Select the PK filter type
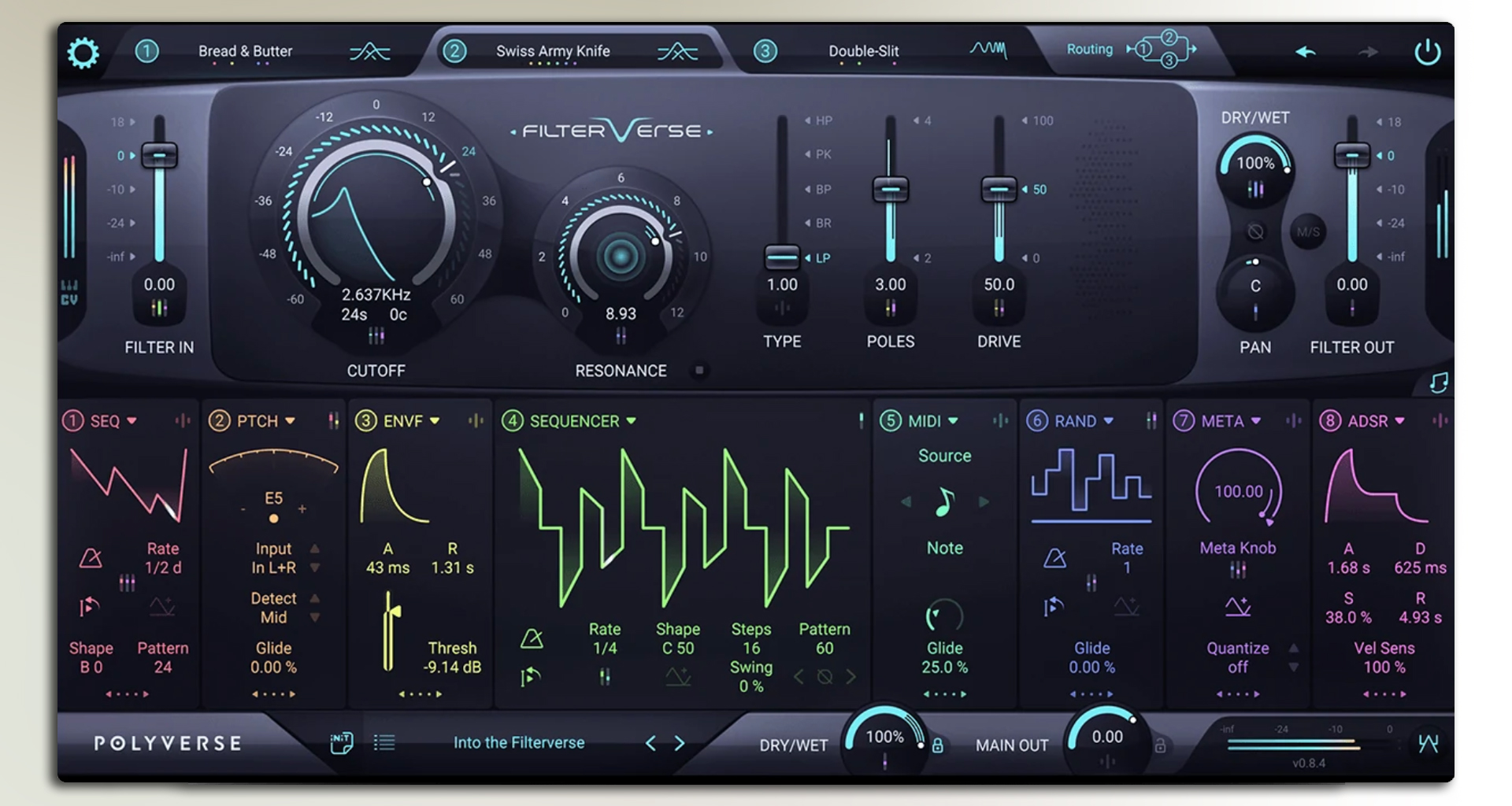The image size is (1512, 806). pyautogui.click(x=819, y=154)
